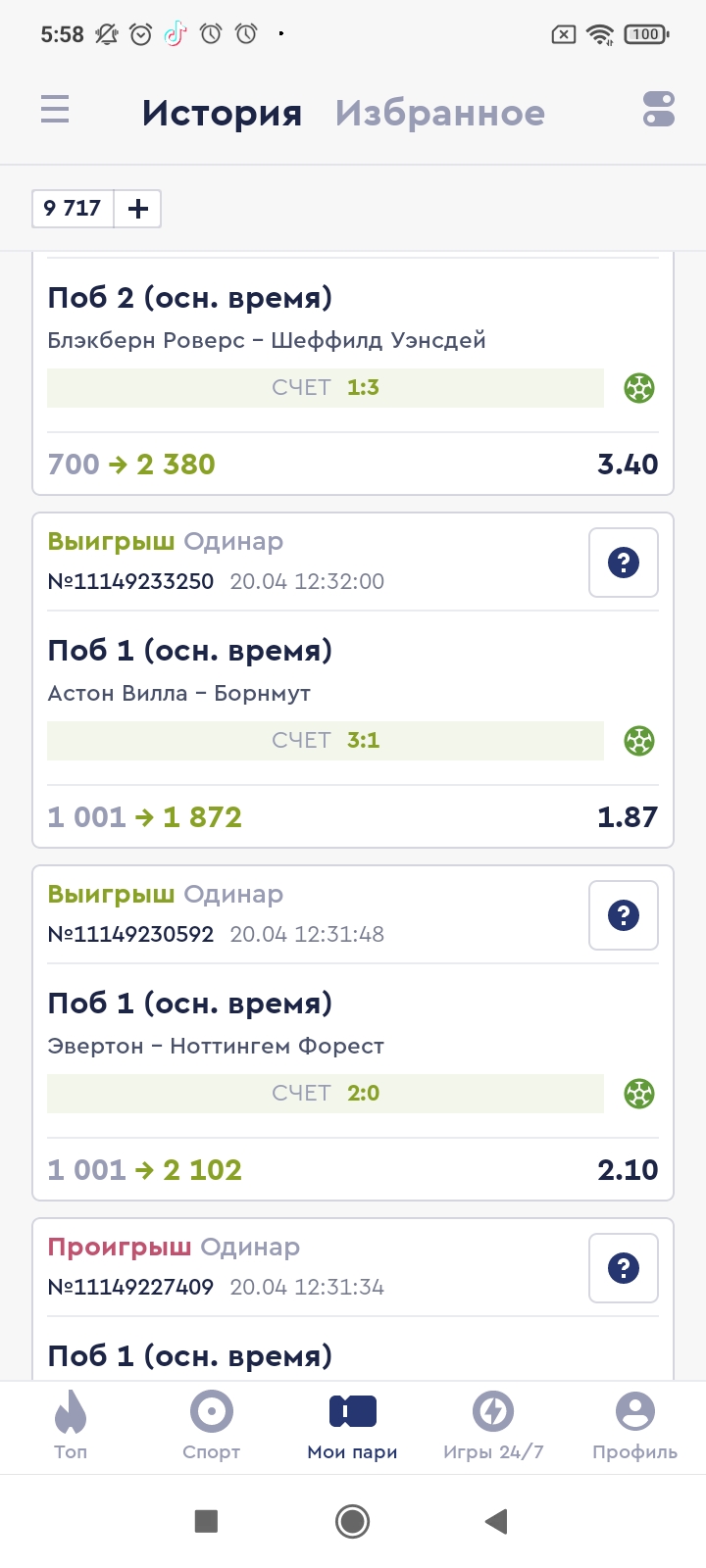Click football icon for Блэкберн Роверс match
Image resolution: width=706 pixels, height=1568 pixels.
pos(639,388)
